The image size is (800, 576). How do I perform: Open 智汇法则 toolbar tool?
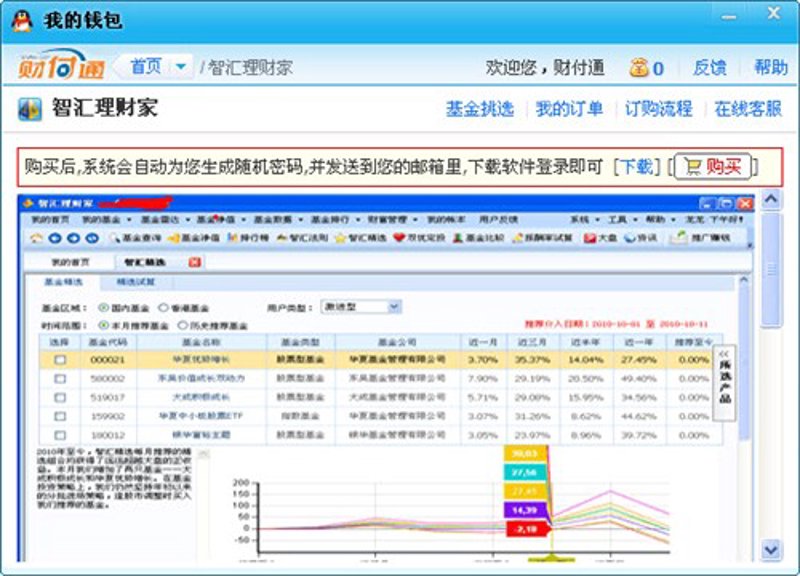click(302, 238)
